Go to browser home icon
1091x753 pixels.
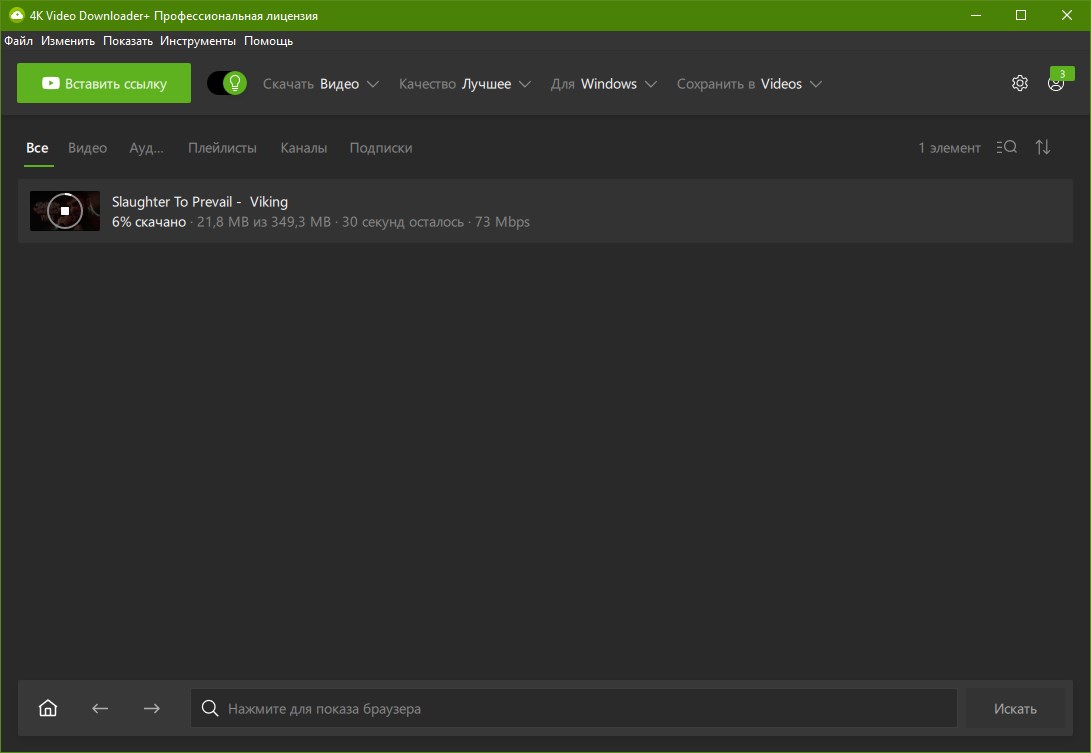point(48,708)
